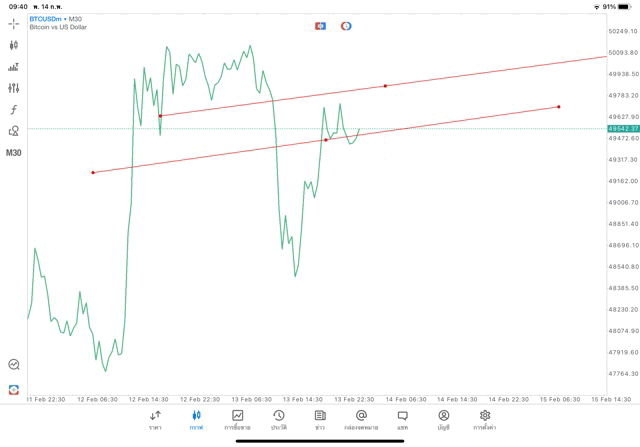640x447 pixels.
Task: Open the ข่าว news tab
Action: [320, 420]
